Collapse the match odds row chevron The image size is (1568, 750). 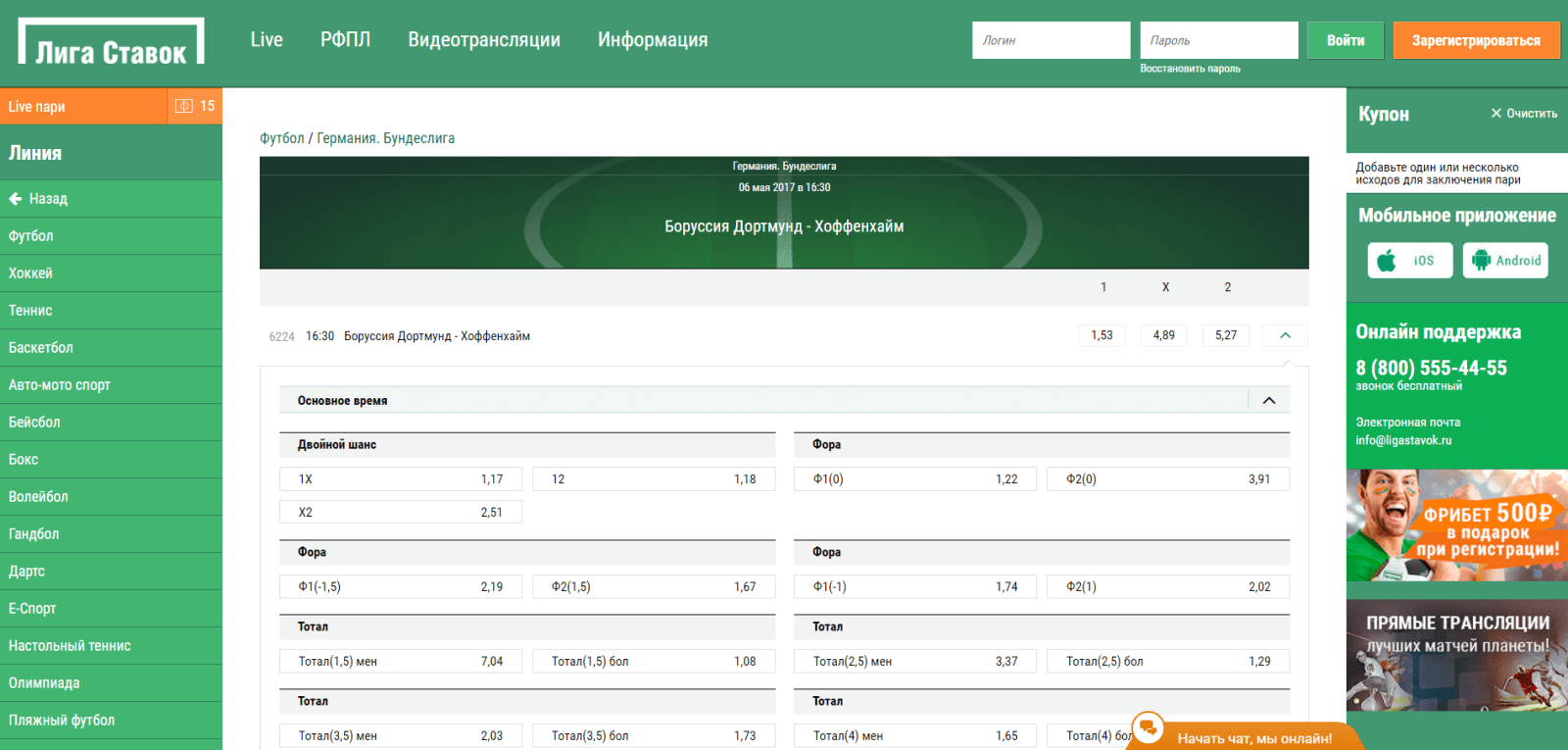click(x=1285, y=335)
